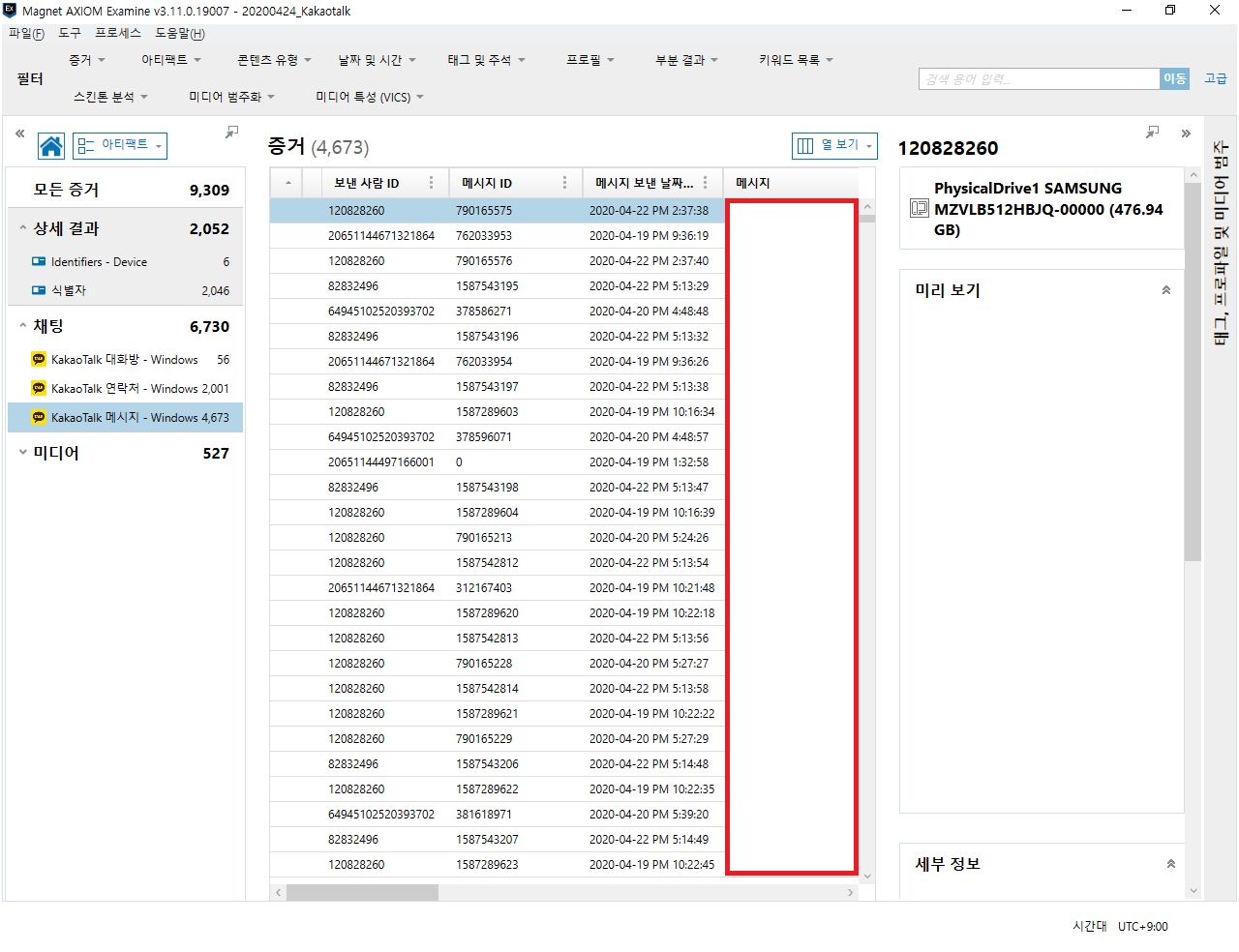The height and width of the screenshot is (952, 1239).
Task: Open the 도구 menu
Action: pos(70,33)
